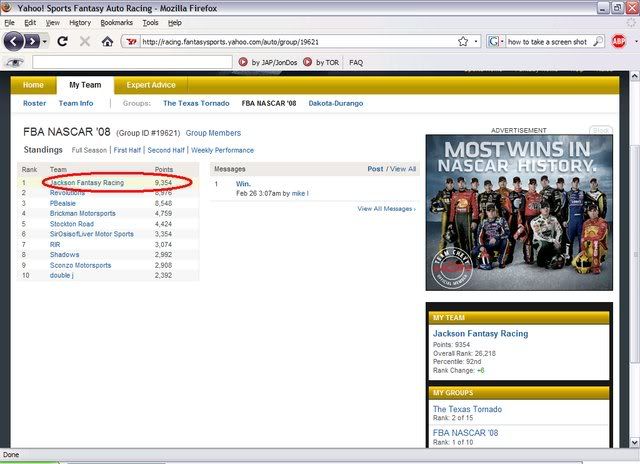Screen dimensions: 640x464
Task: Open the Dakota-Durango group link
Action: pos(336,103)
